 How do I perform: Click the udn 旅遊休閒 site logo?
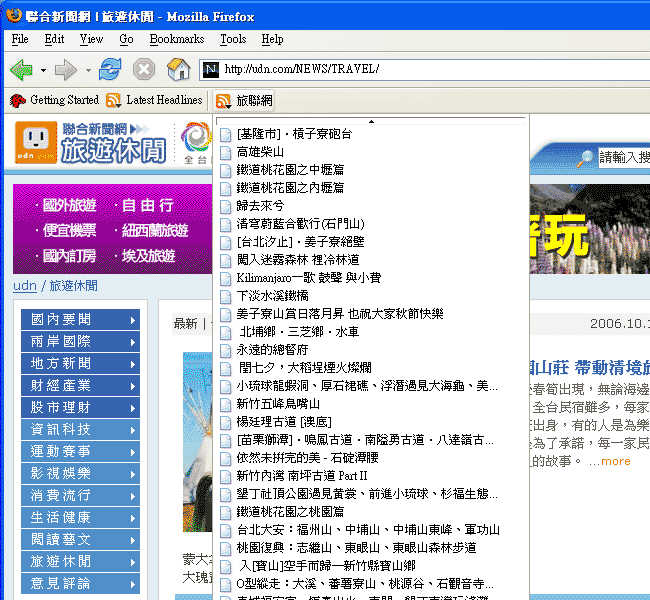[90, 142]
